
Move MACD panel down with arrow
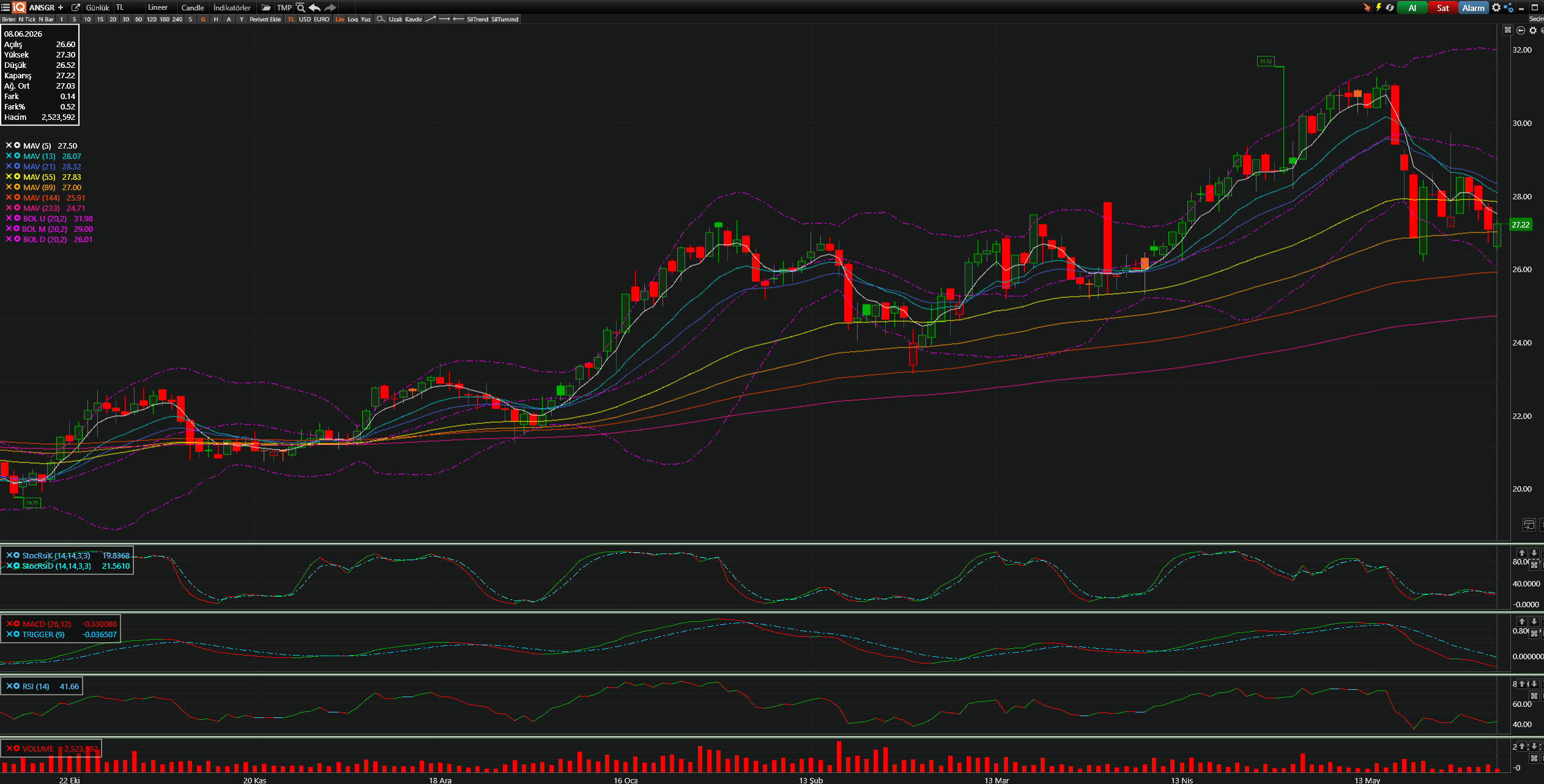[x=1534, y=621]
